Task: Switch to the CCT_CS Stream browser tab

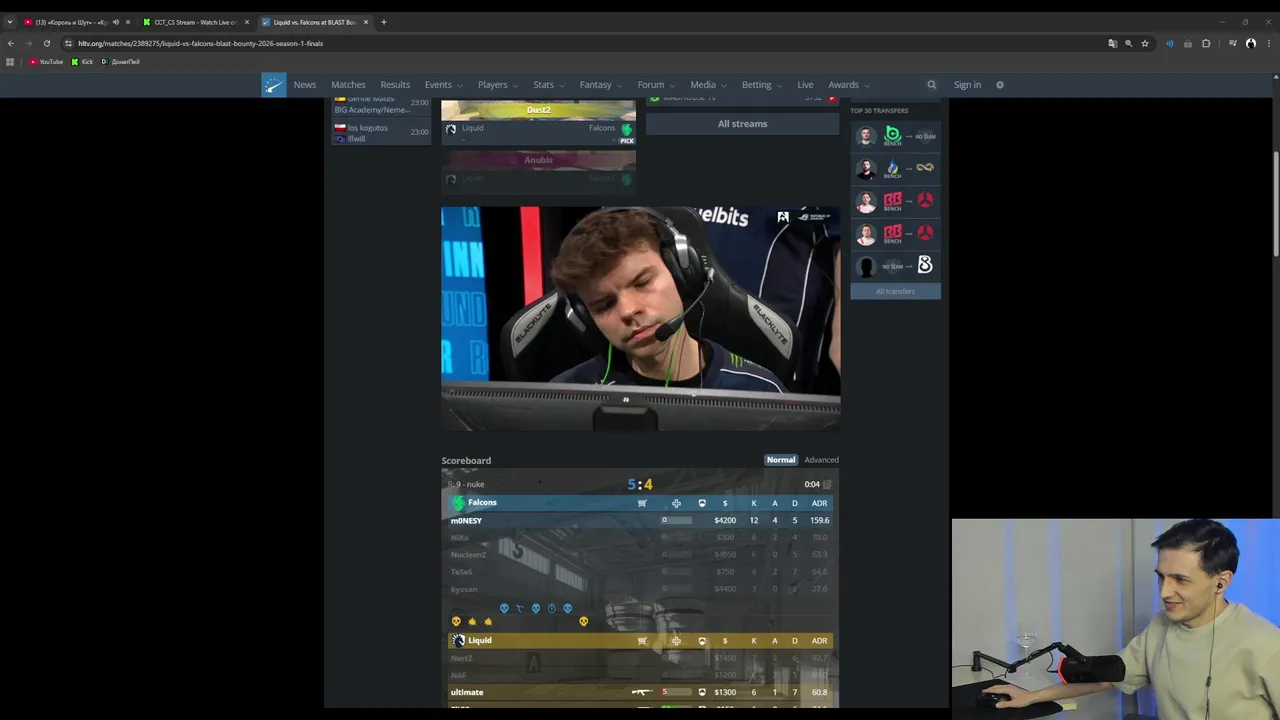Action: (x=195, y=22)
